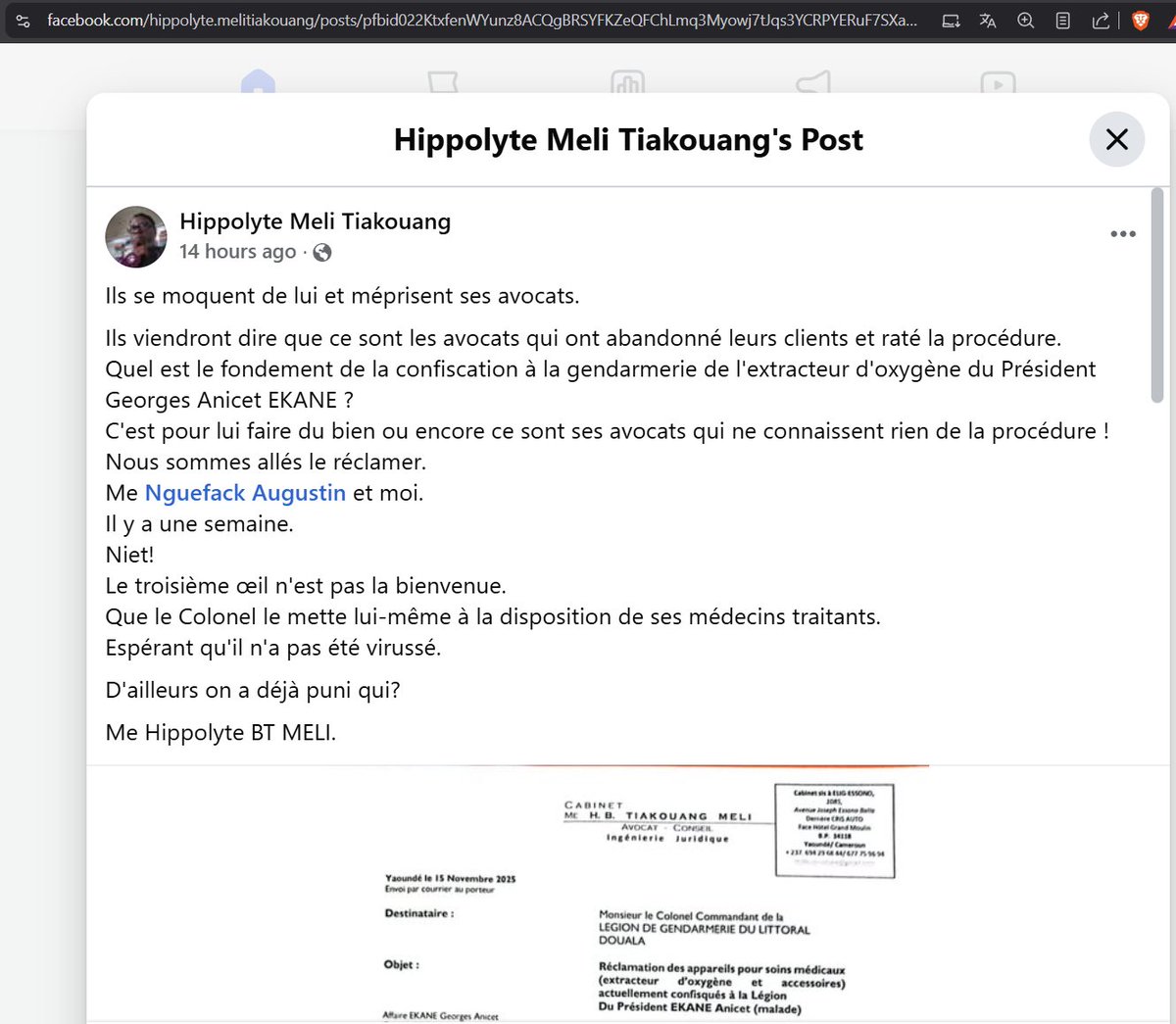Click the public globe audience icon
The image size is (1176, 1024).
point(321,253)
